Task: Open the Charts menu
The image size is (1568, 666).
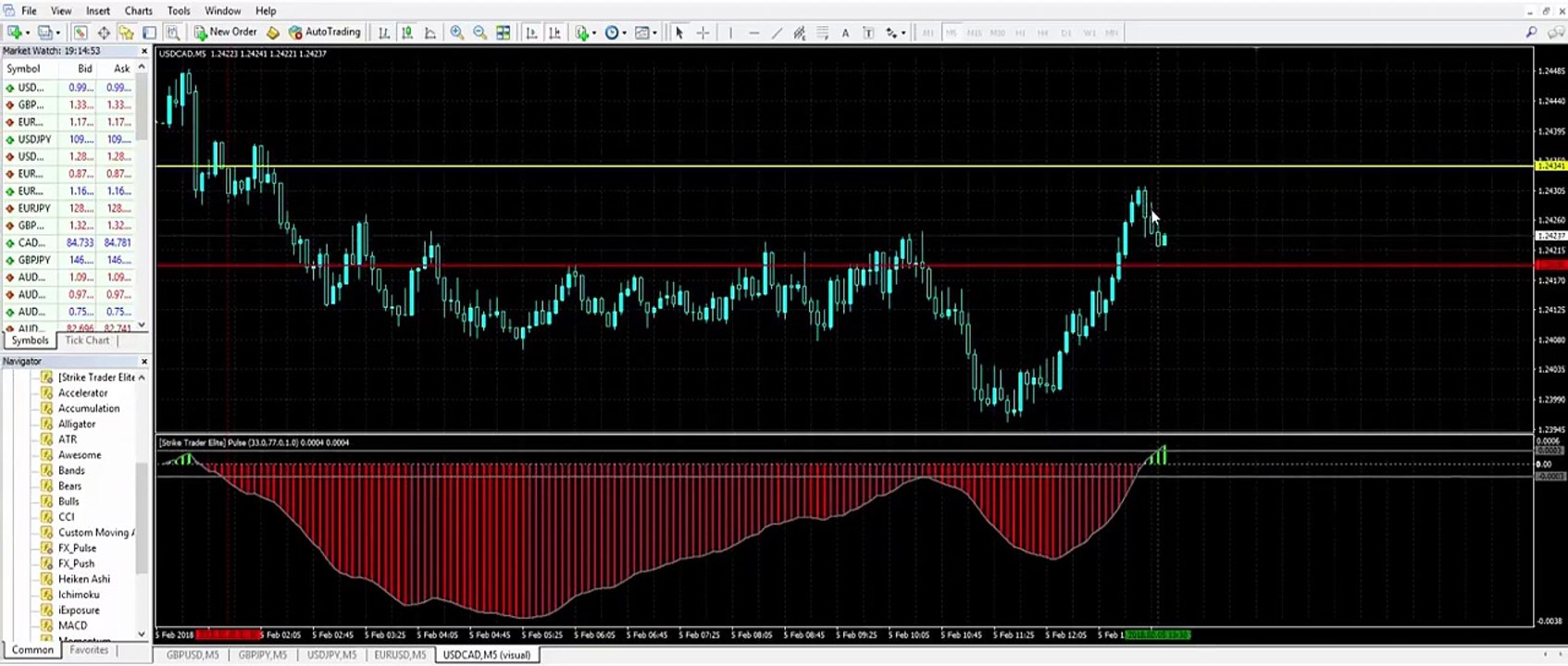Action: click(x=139, y=11)
